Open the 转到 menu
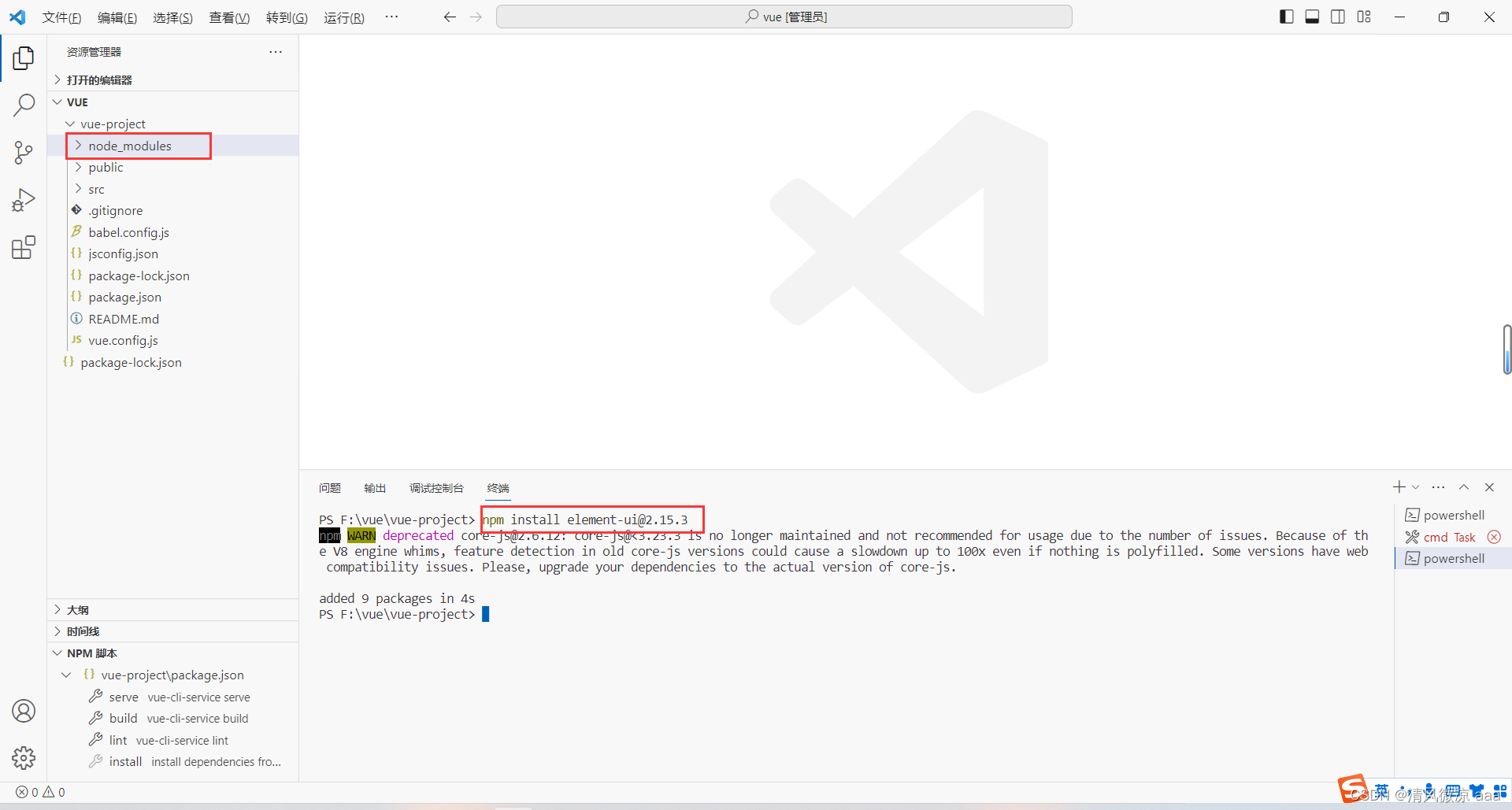 (x=287, y=17)
